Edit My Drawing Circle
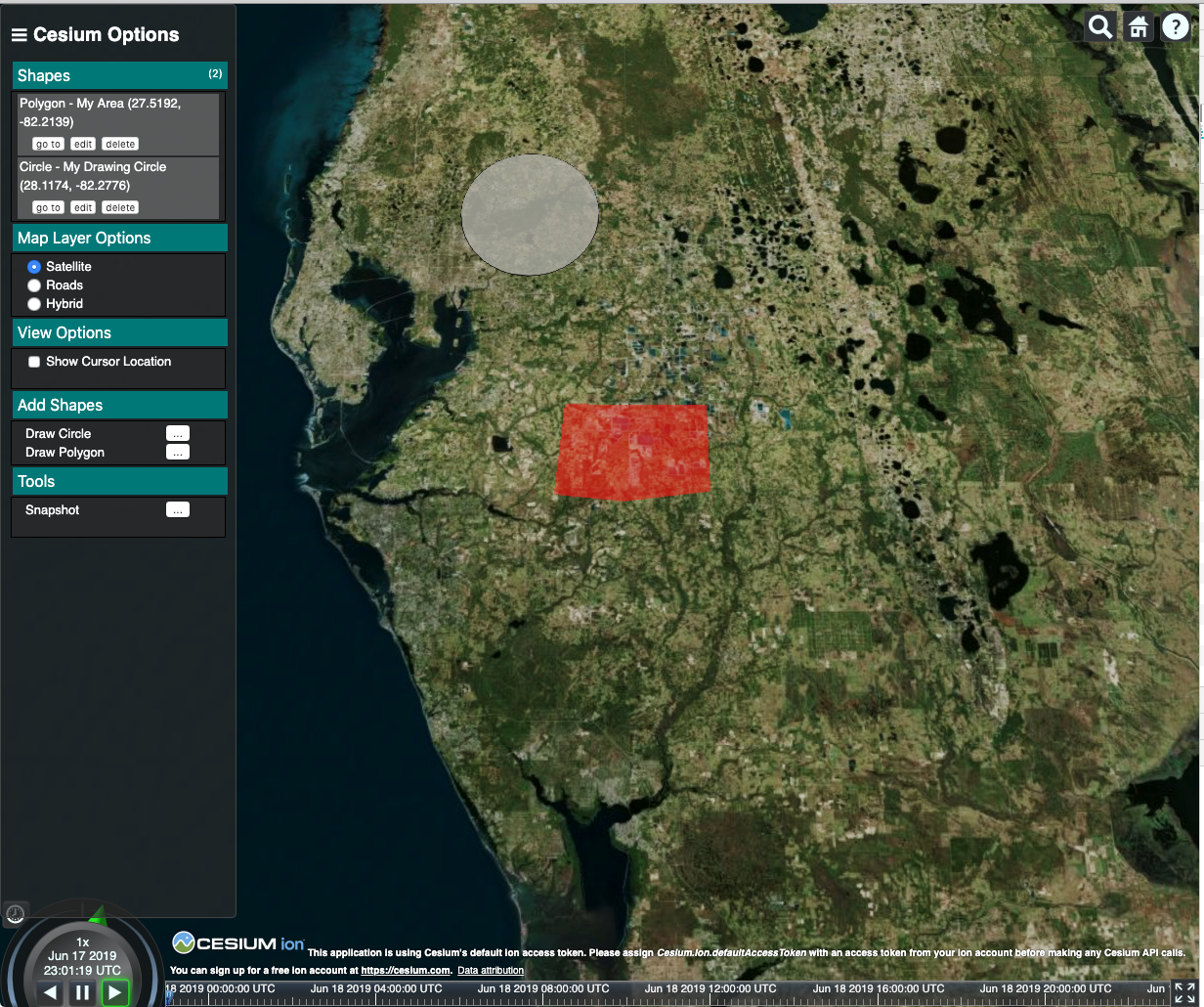This screenshot has height=1007, width=1204. [83, 207]
